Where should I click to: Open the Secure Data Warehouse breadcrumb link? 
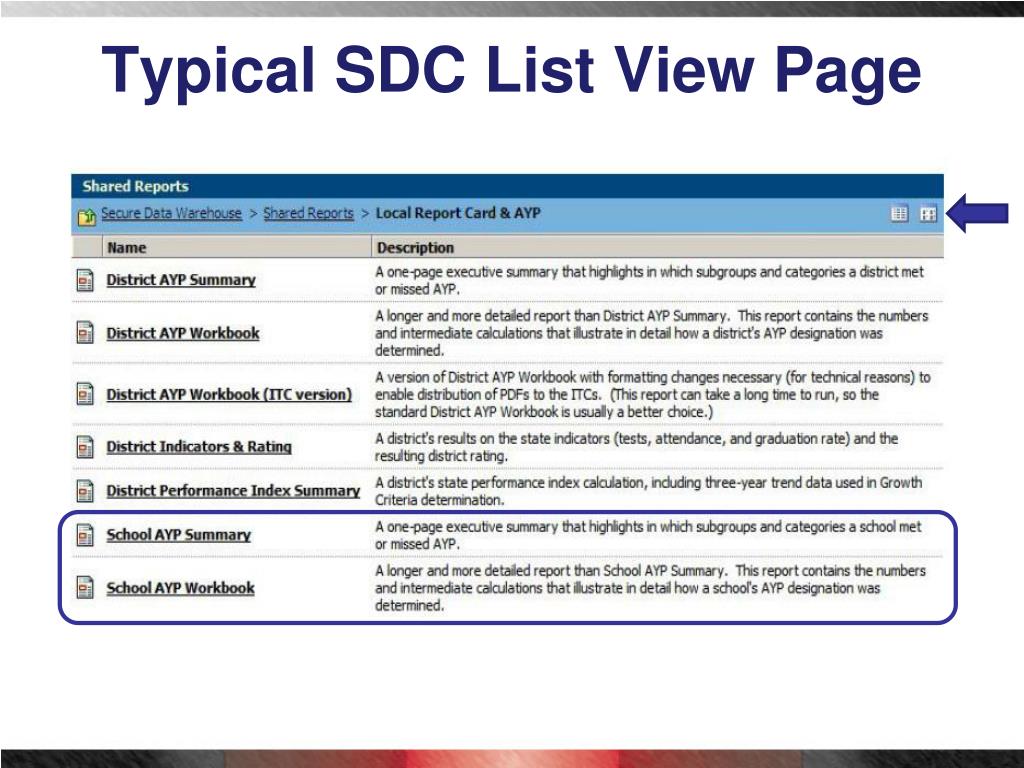click(171, 214)
